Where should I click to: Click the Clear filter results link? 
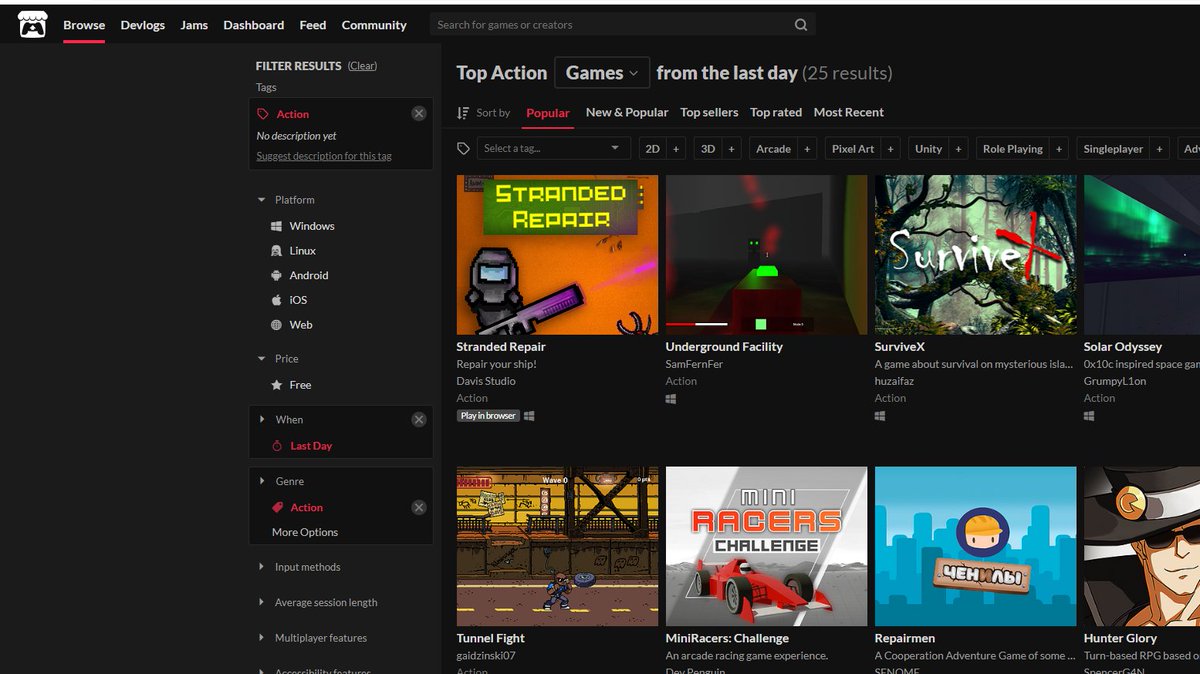pos(362,66)
